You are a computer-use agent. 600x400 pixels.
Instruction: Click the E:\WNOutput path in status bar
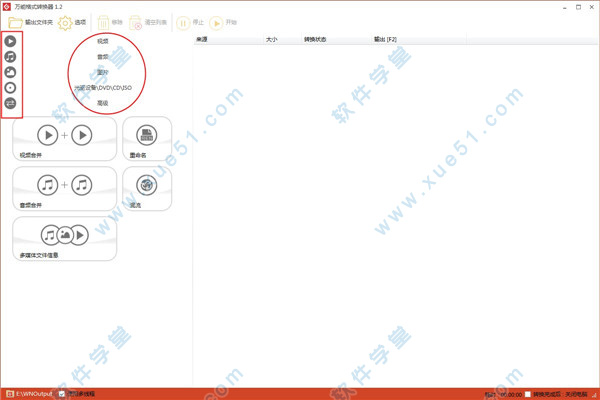pos(33,394)
